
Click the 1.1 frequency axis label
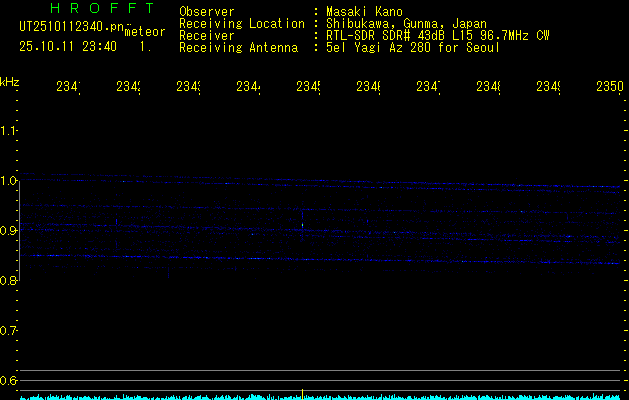pyautogui.click(x=9, y=131)
